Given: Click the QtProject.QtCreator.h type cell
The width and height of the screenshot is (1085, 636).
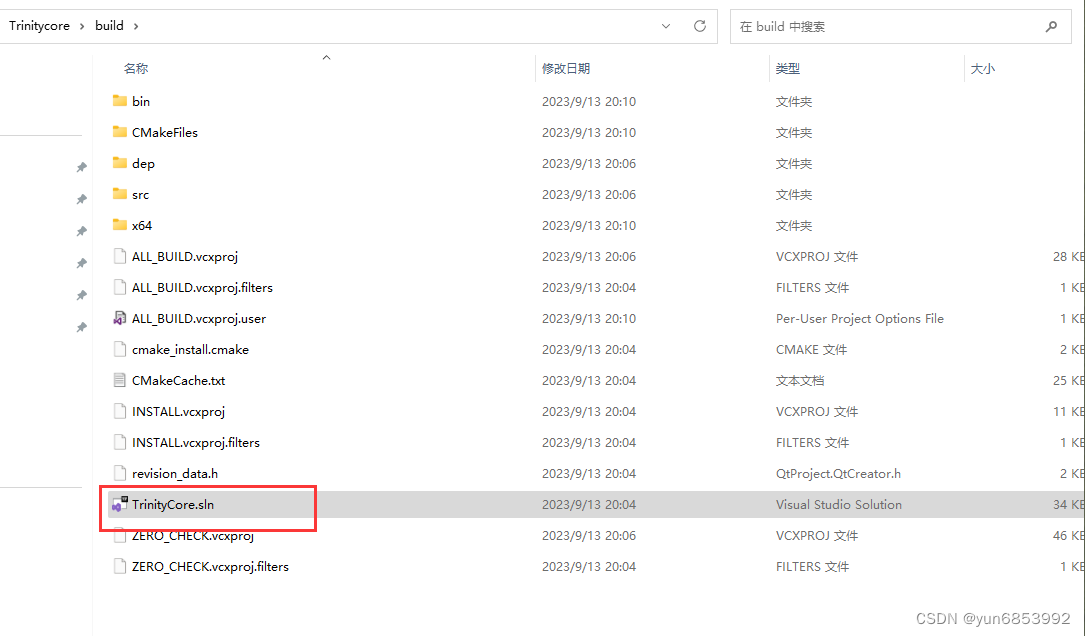Looking at the screenshot, I should coord(838,473).
